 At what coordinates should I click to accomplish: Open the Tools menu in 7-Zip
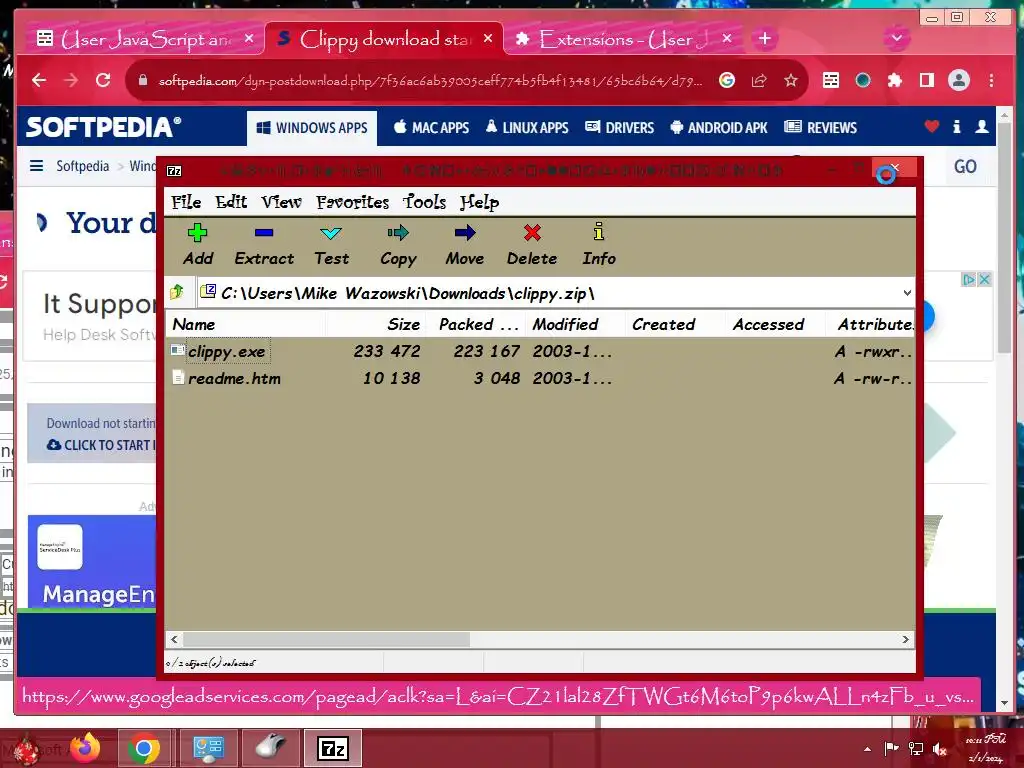(x=424, y=202)
